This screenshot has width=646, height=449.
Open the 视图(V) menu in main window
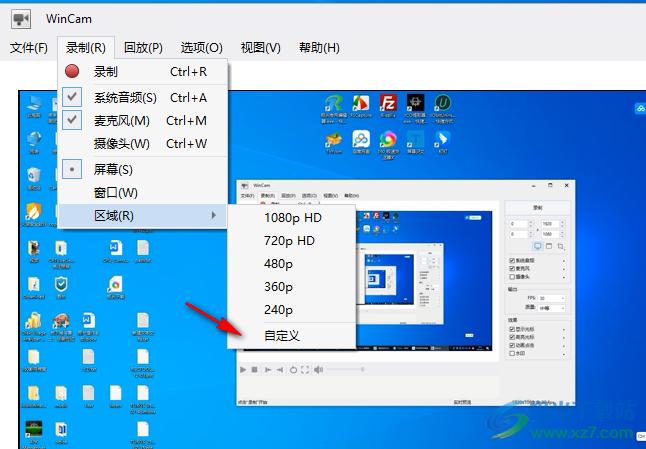click(260, 48)
